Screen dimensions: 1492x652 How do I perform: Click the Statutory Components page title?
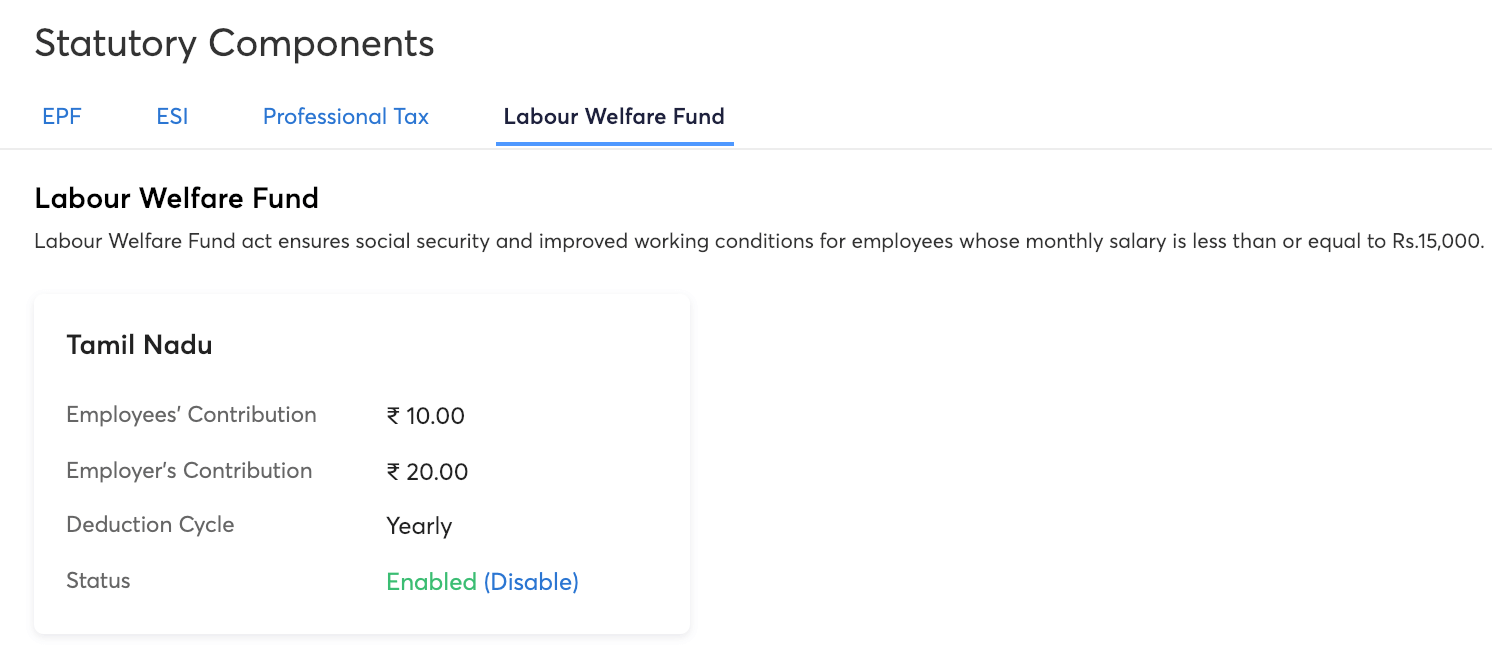click(234, 44)
